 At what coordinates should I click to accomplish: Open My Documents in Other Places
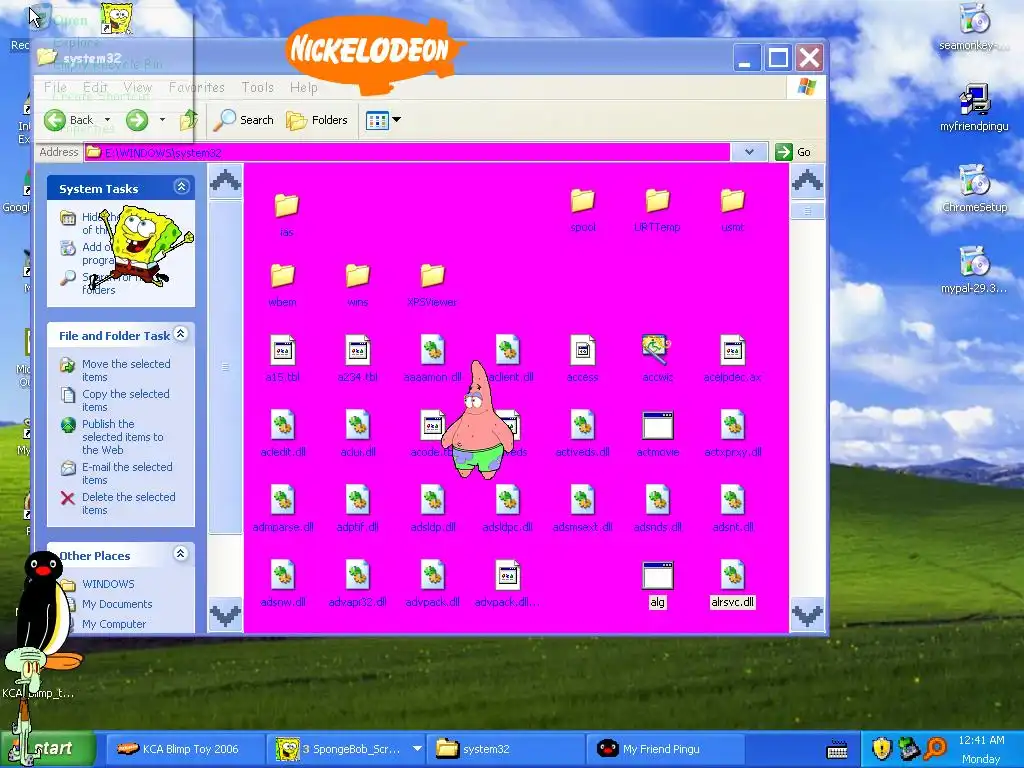117,604
